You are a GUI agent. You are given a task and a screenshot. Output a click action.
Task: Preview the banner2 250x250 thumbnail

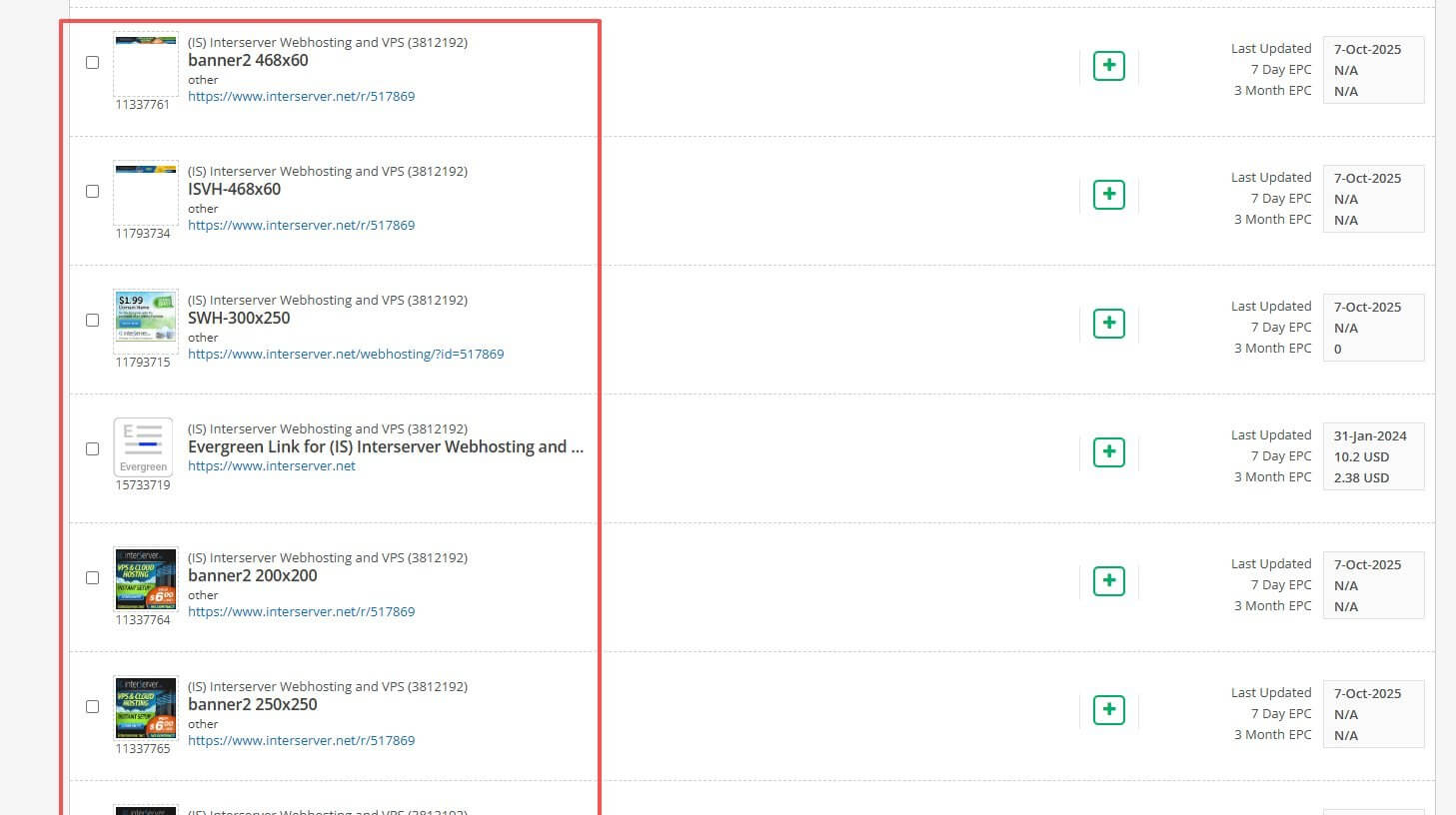point(146,708)
